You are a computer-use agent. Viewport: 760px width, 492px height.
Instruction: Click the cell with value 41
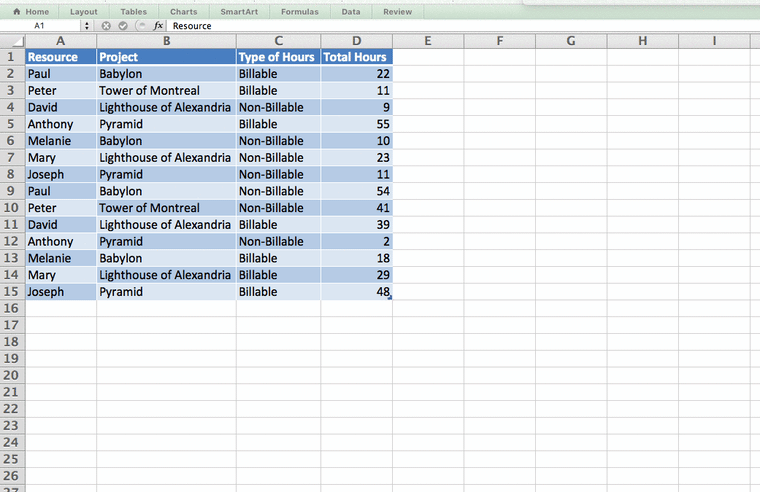(356, 208)
